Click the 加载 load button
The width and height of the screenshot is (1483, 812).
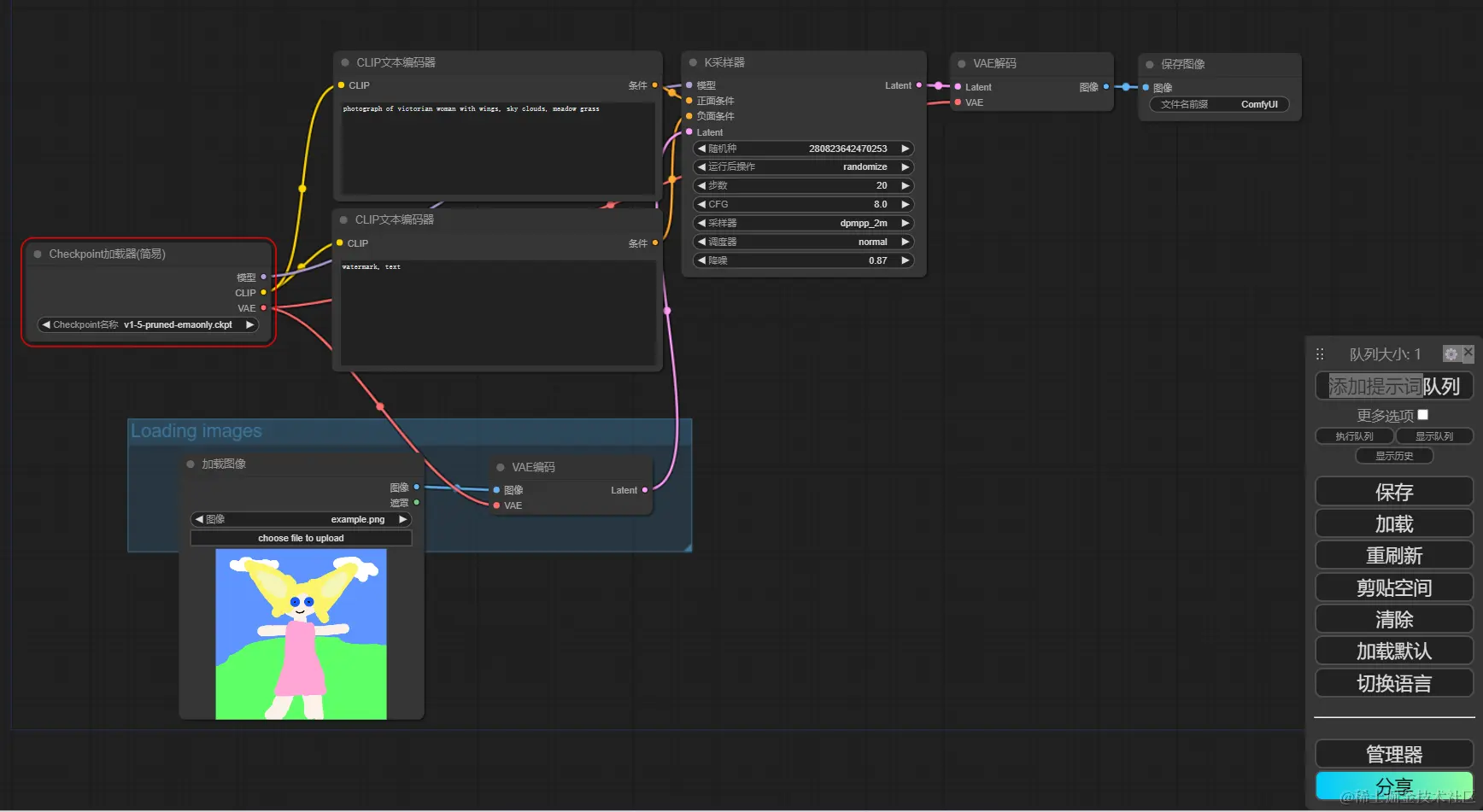[1394, 523]
